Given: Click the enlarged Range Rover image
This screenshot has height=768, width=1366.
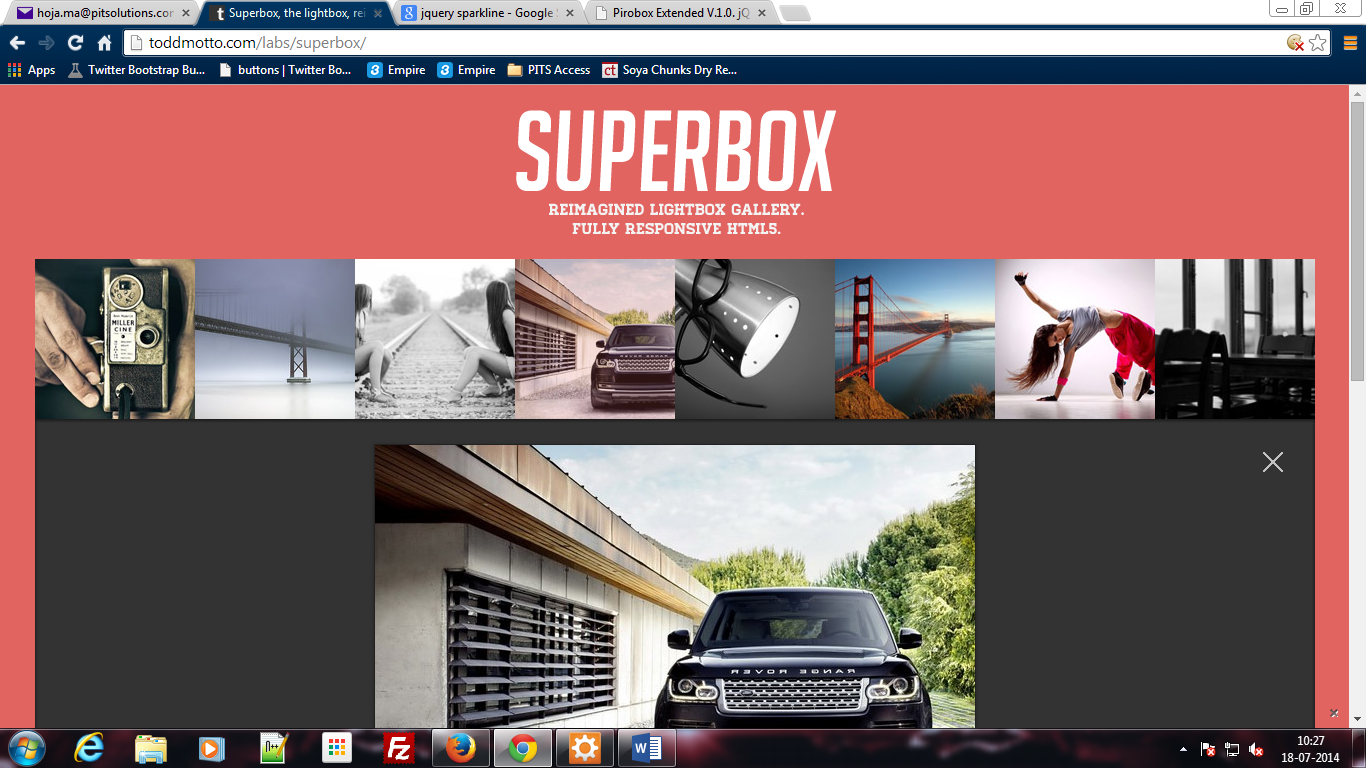Looking at the screenshot, I should 675,586.
